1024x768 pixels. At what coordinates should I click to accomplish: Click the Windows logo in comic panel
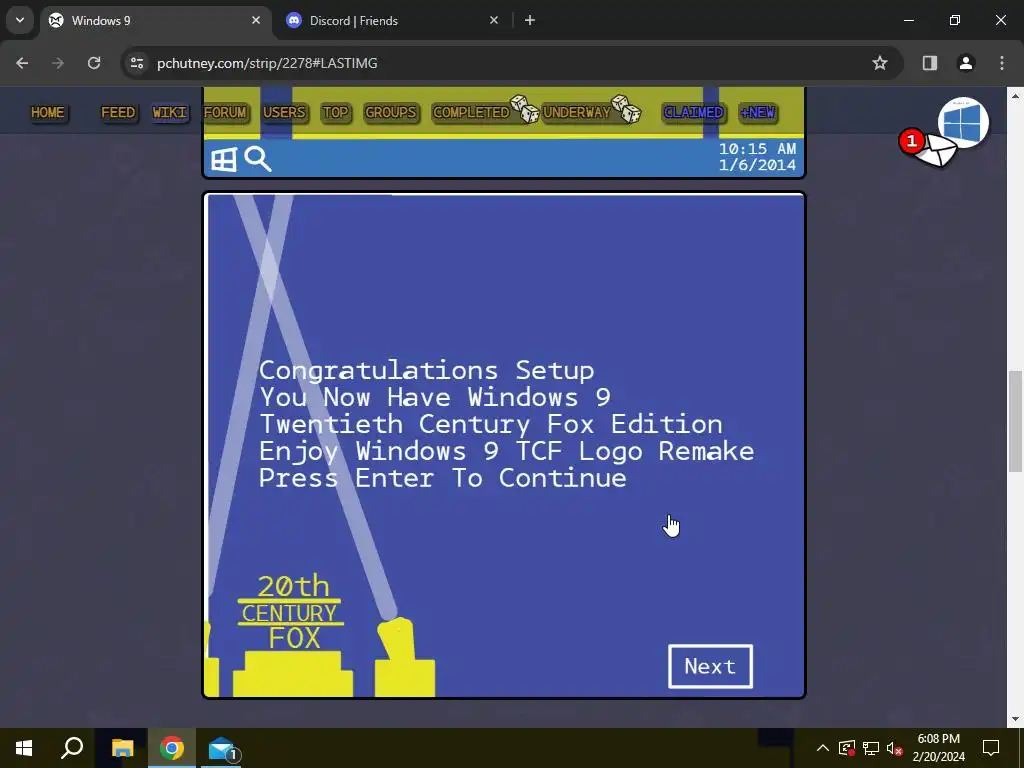coord(223,159)
